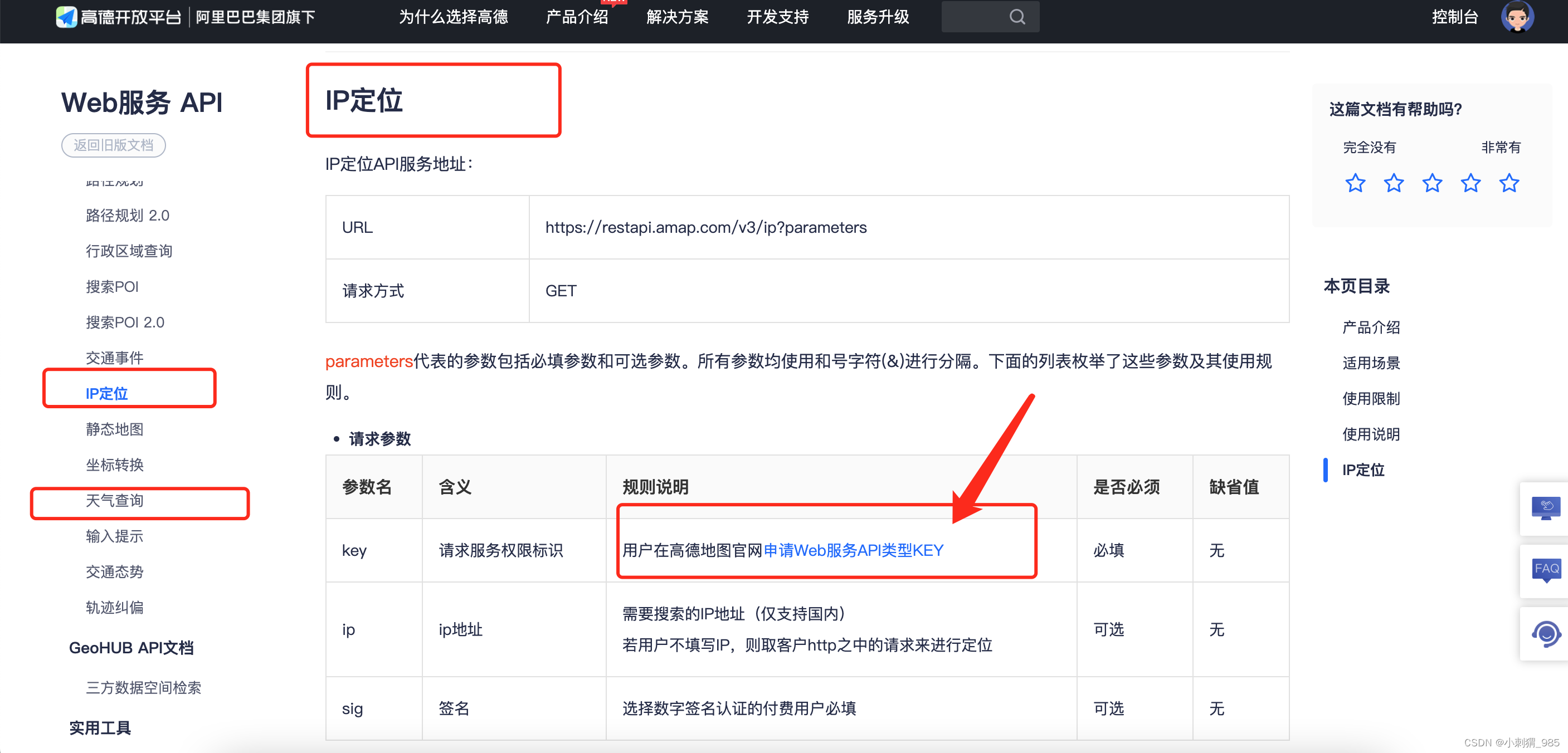The width and height of the screenshot is (1568, 753).
Task: Click 请求服务权限标识 cell
Action: pos(514,550)
